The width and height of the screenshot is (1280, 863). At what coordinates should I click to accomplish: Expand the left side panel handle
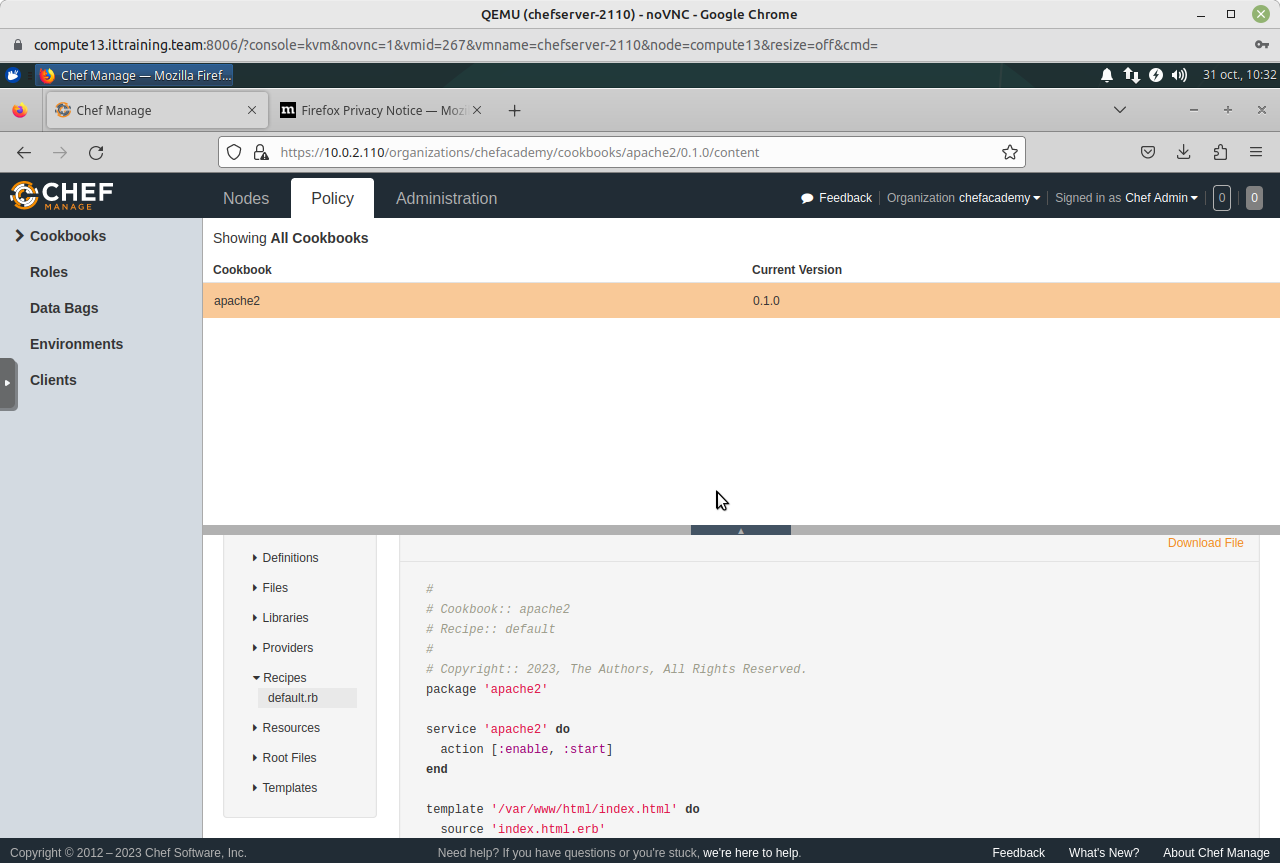(7, 383)
